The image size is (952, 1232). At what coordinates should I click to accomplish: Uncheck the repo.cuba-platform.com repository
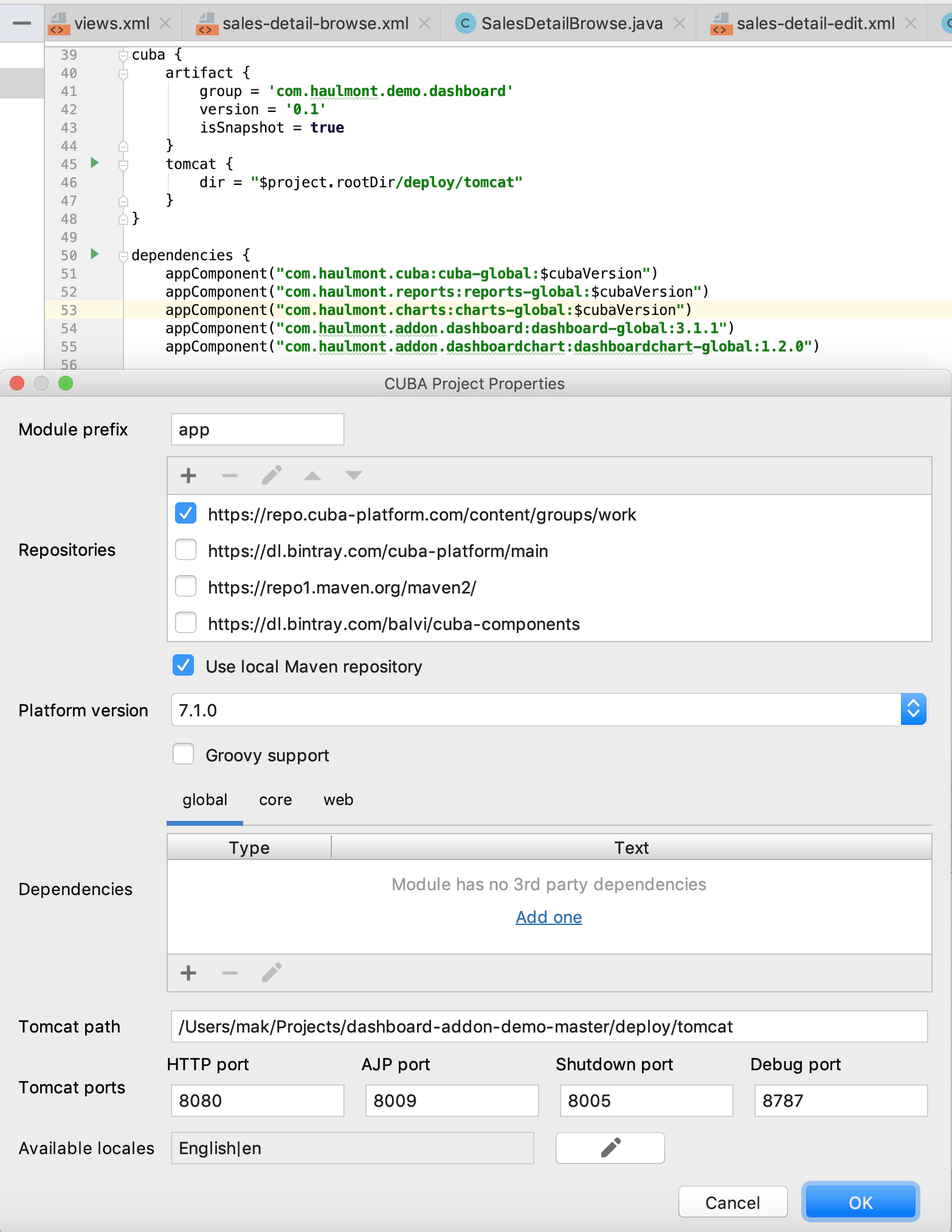185,514
